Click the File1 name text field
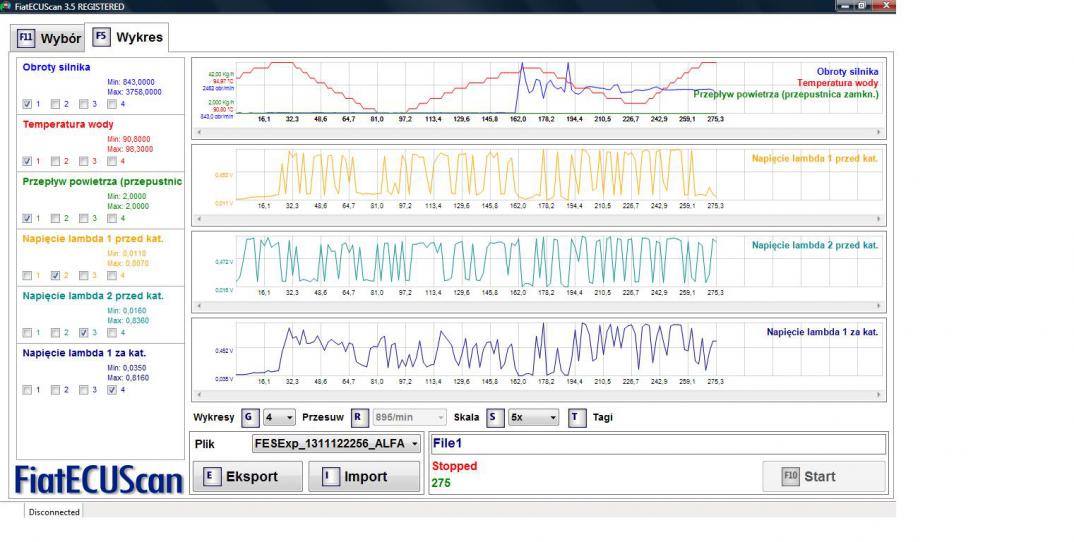 coord(657,444)
